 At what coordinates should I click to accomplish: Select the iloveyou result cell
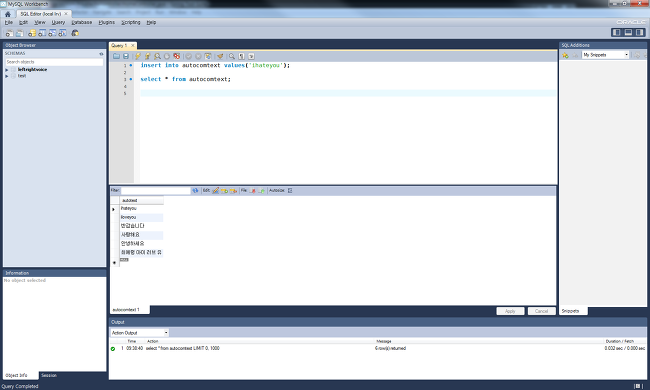click(x=141, y=217)
